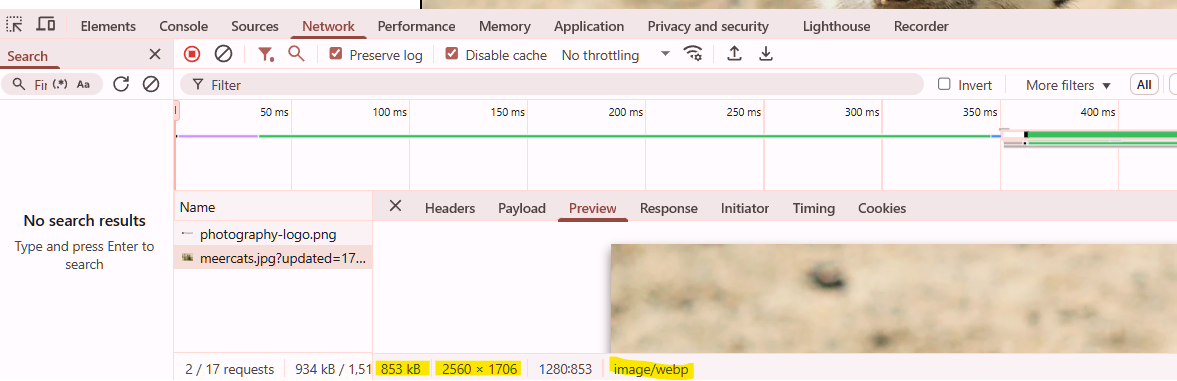Click the red filter funnel icon

coord(266,54)
